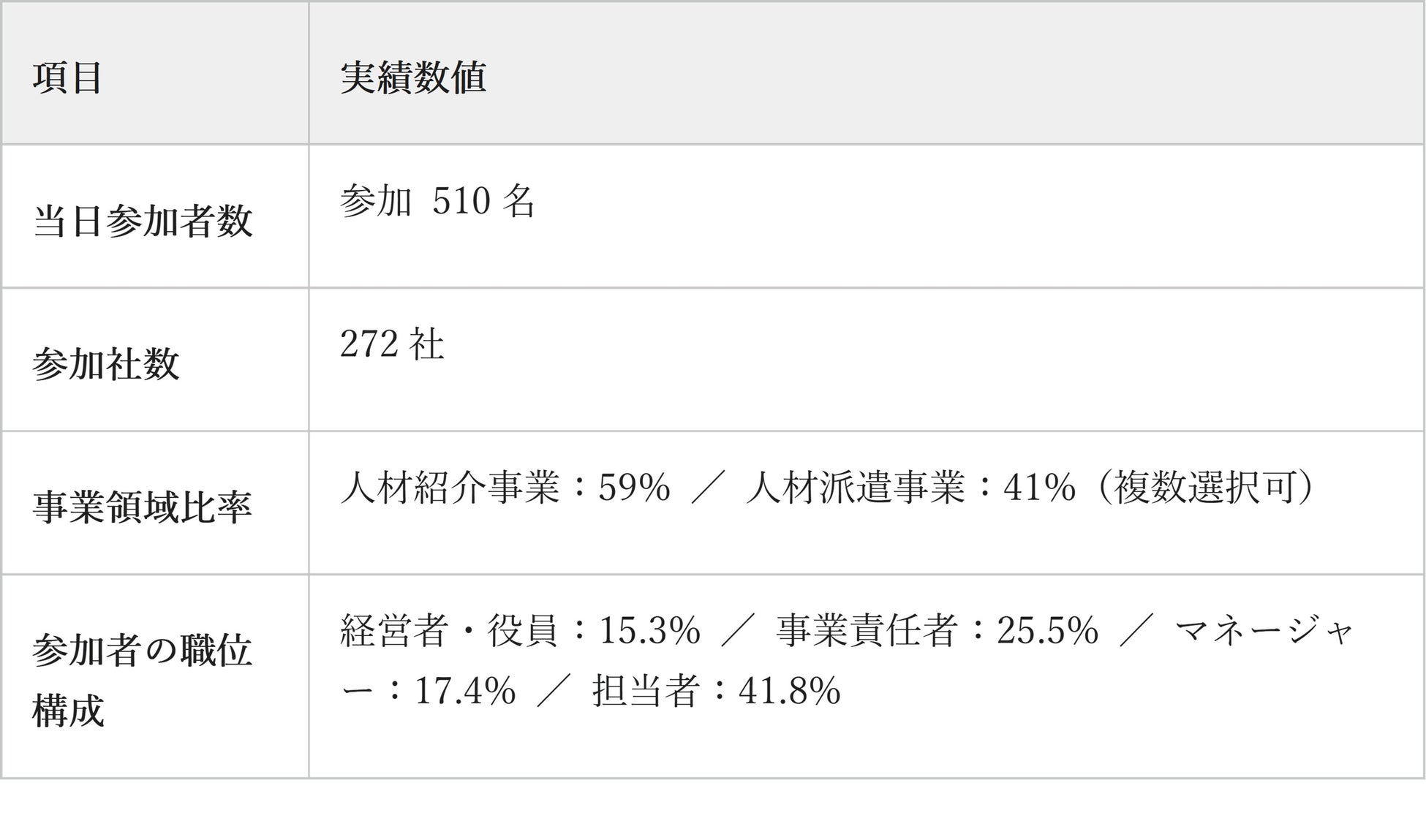The width and height of the screenshot is (1426, 840).
Task: Click the 59% figure
Action: 634,488
